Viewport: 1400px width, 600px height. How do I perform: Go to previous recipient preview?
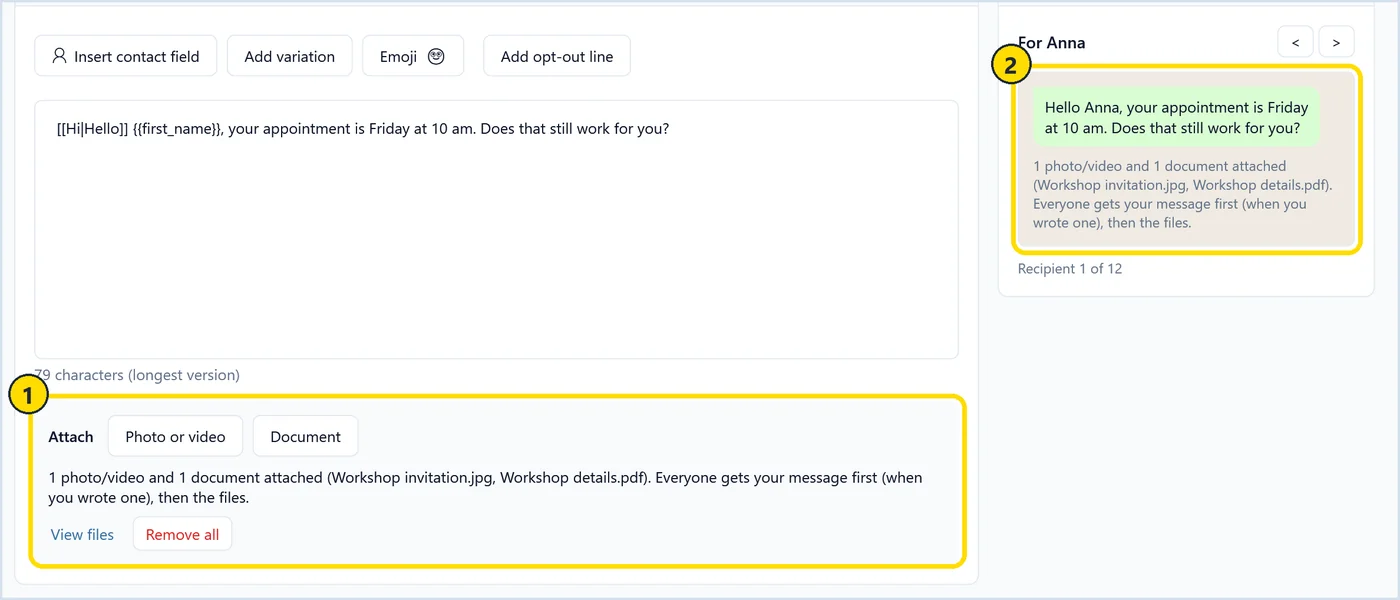coord(1295,42)
